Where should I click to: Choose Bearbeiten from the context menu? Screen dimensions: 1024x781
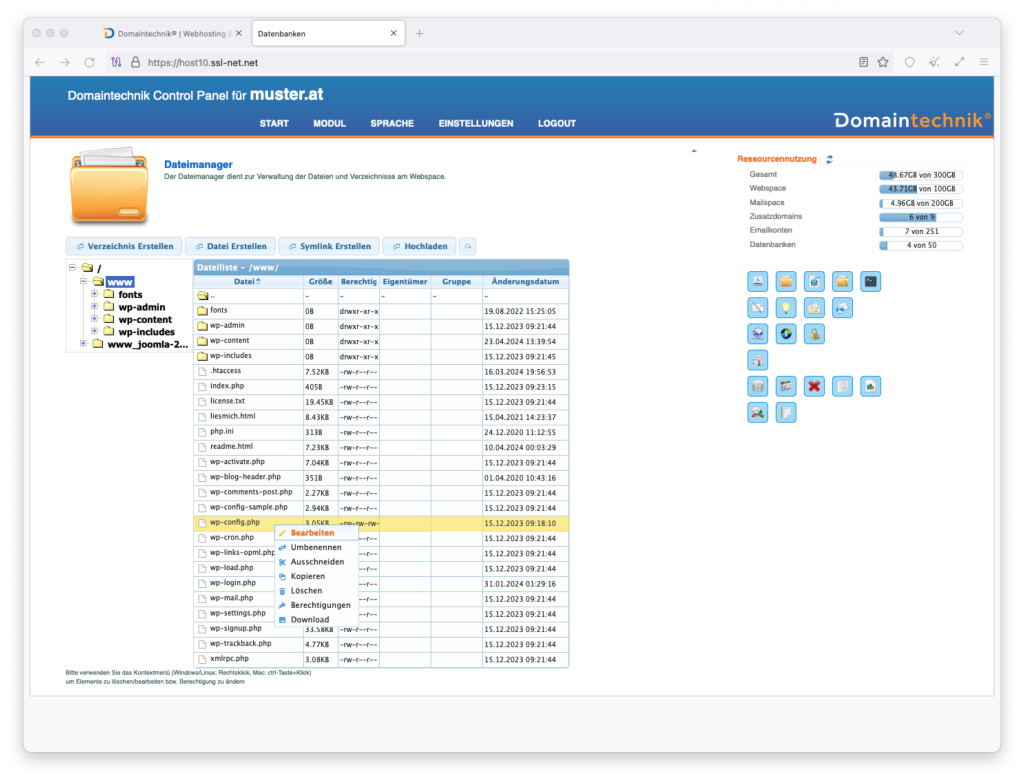(312, 533)
